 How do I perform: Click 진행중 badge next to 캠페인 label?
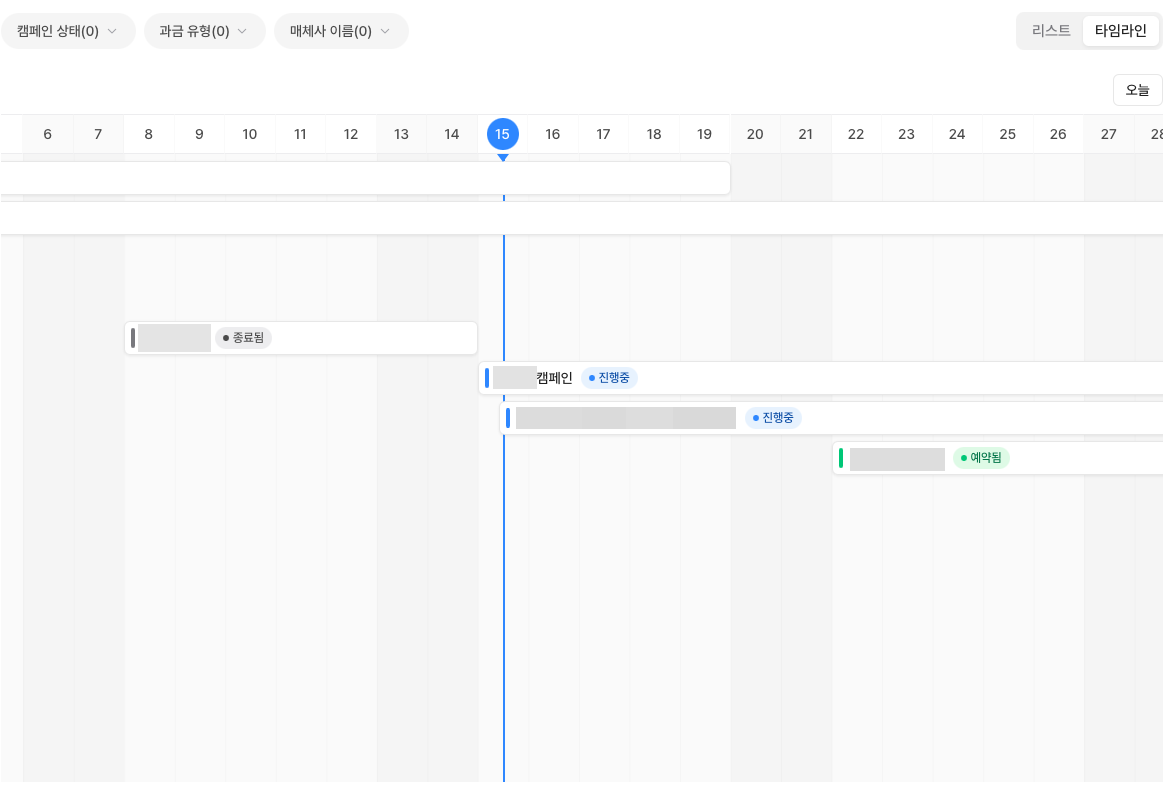coord(609,378)
